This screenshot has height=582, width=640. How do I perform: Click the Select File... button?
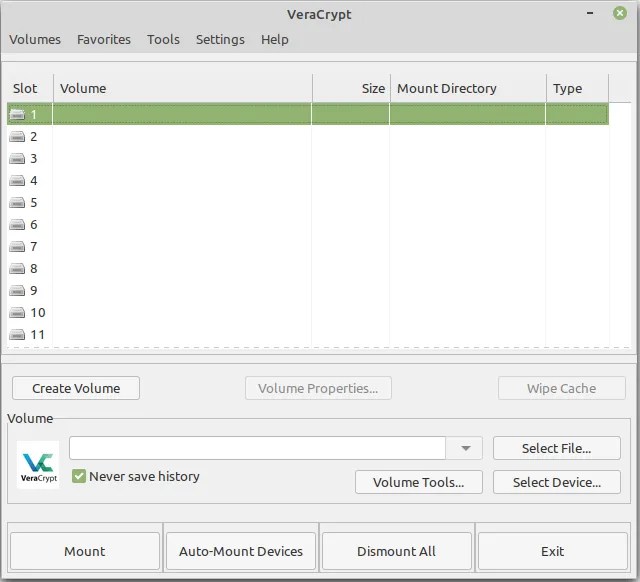coord(557,448)
